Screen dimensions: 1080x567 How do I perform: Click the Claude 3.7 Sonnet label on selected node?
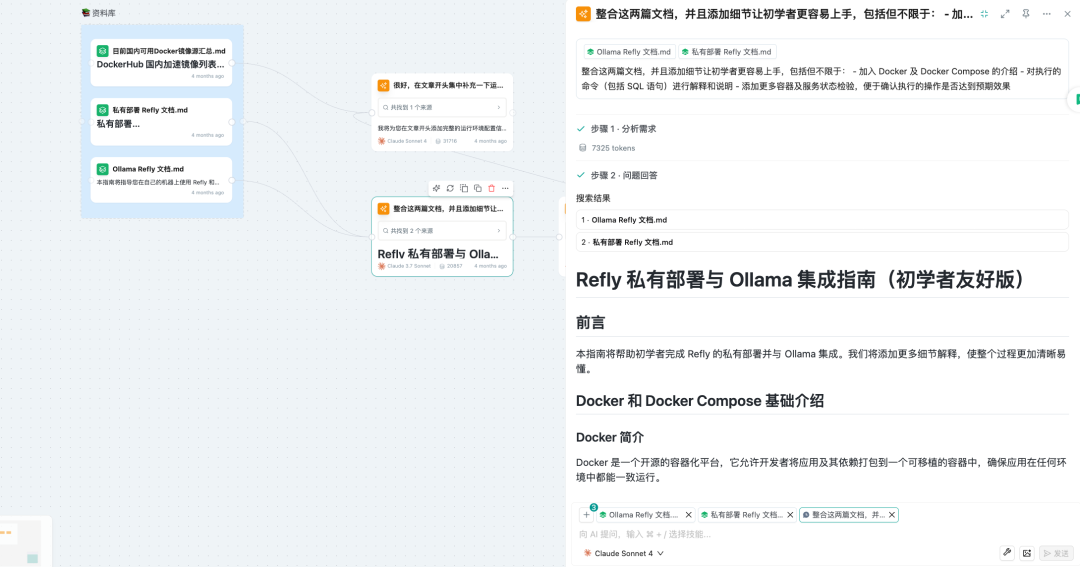point(408,266)
